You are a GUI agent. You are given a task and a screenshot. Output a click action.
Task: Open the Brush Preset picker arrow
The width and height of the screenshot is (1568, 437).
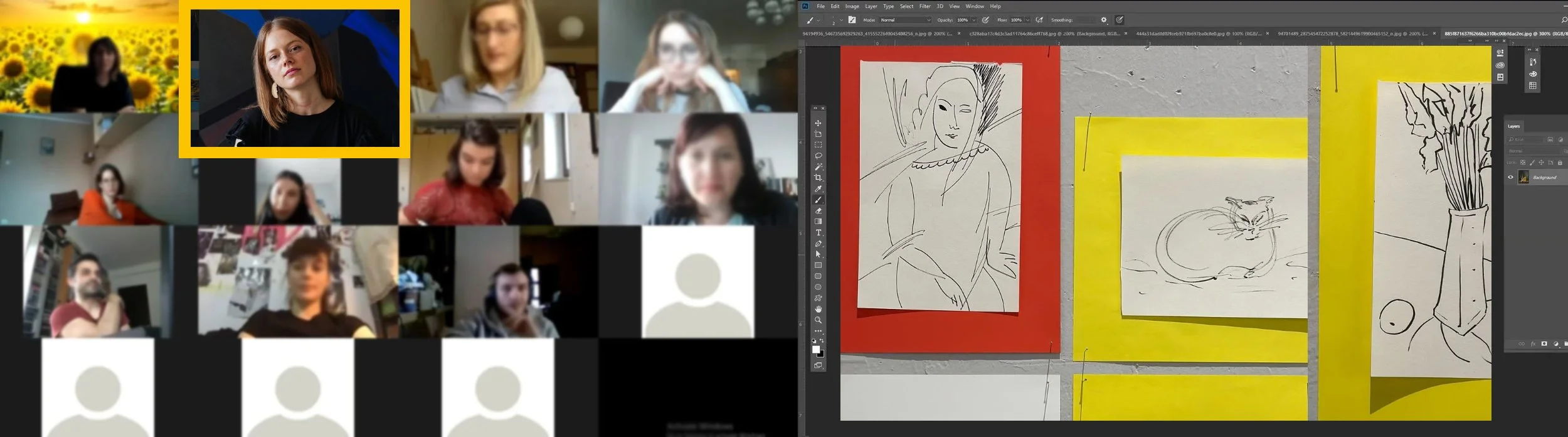point(841,20)
